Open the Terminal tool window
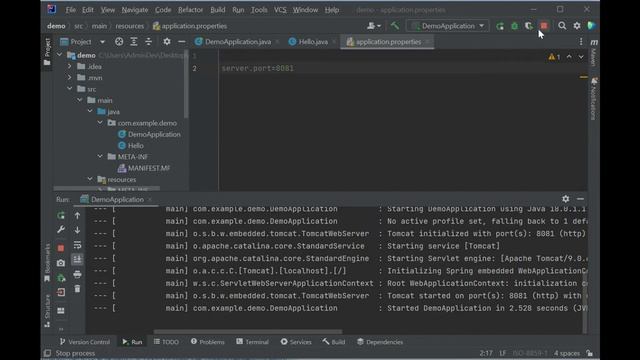Viewport: 640px width, 360px height. click(252, 342)
